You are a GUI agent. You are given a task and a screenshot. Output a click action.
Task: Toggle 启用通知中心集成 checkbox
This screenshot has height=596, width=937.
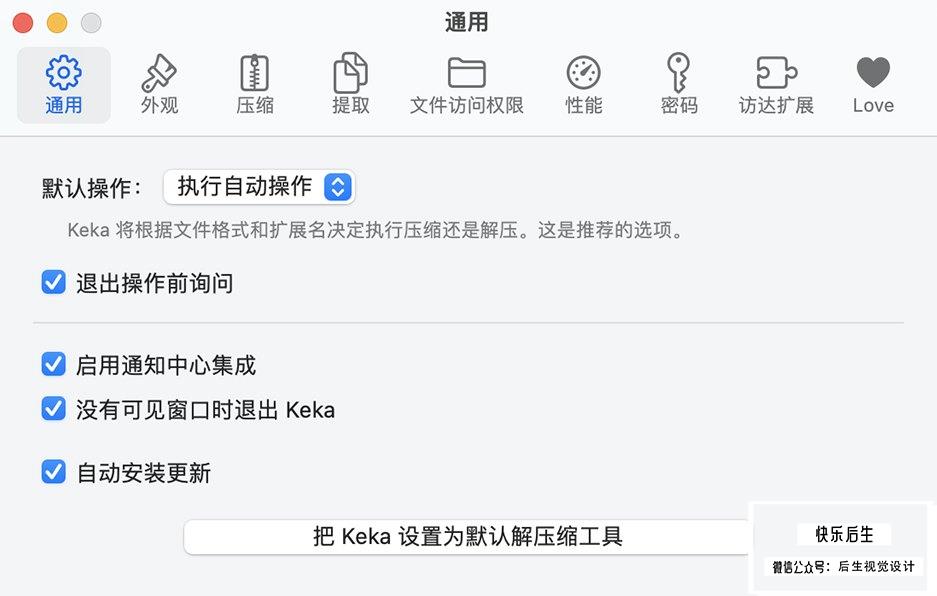53,364
